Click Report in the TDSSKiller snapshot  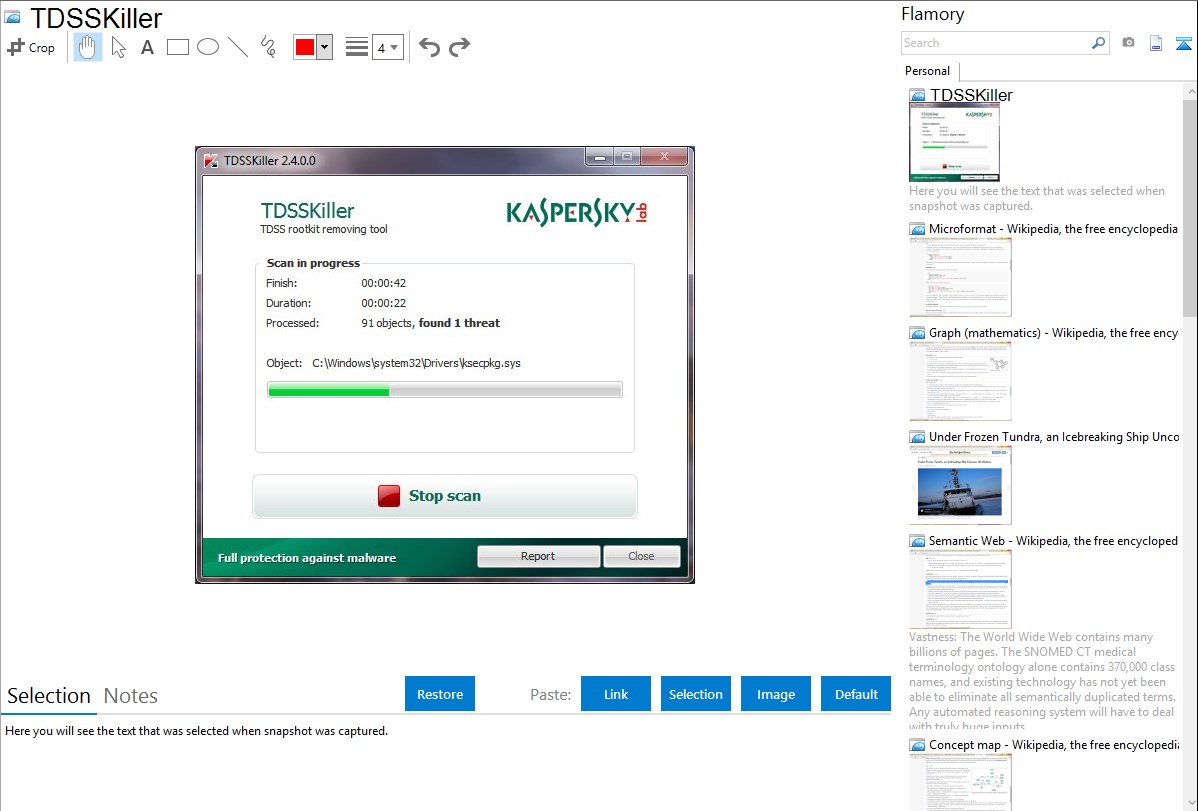(x=539, y=556)
